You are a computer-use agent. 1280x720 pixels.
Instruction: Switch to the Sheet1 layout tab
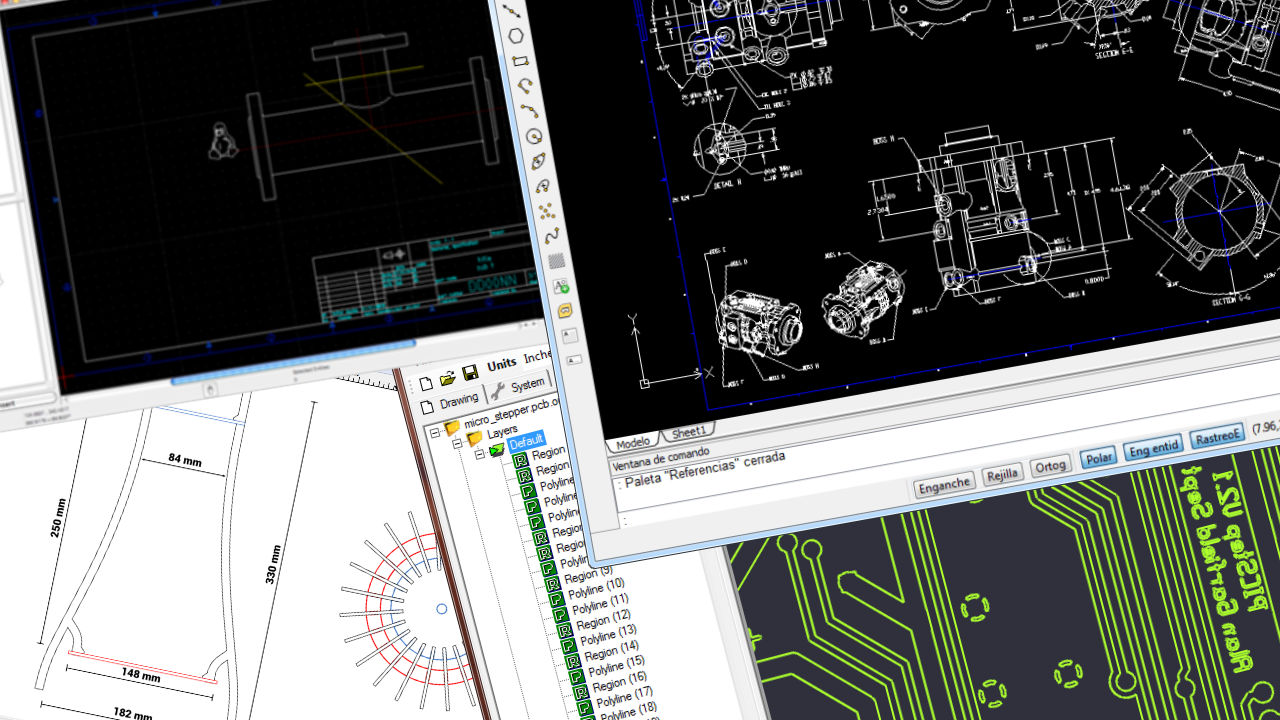688,433
